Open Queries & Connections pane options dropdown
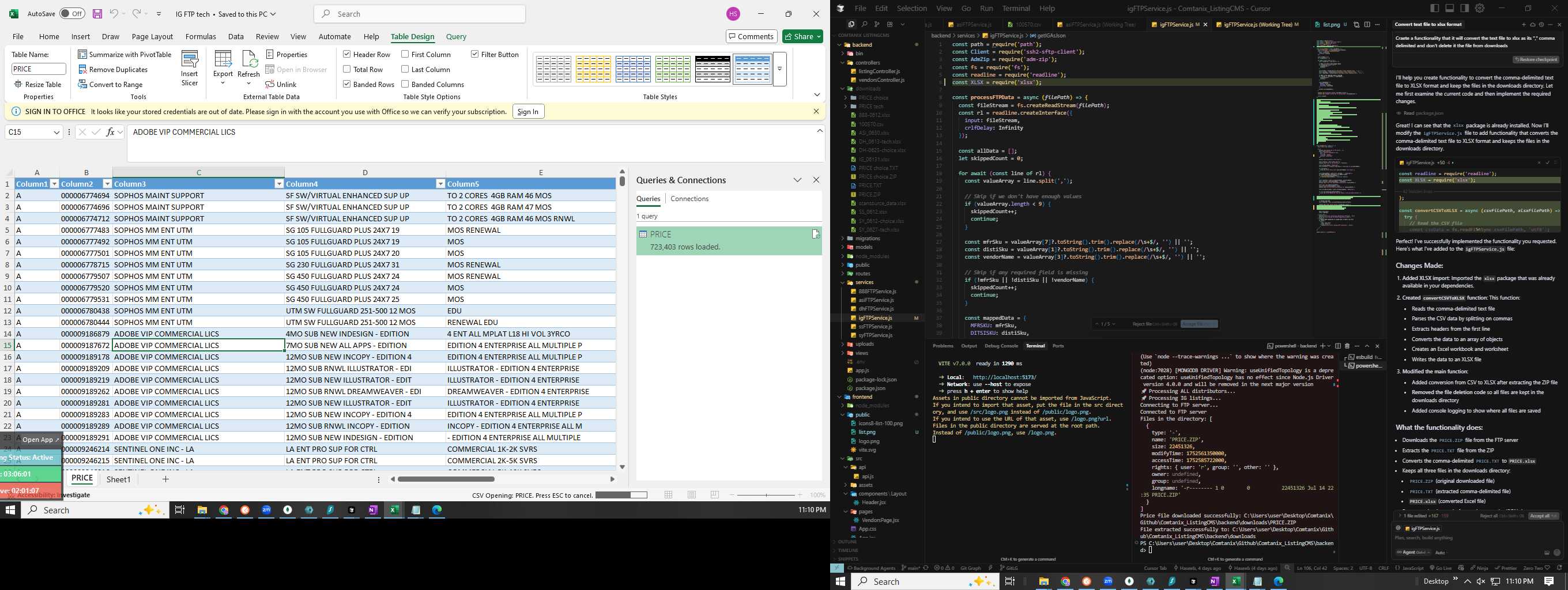The image size is (1568, 590). coord(797,180)
